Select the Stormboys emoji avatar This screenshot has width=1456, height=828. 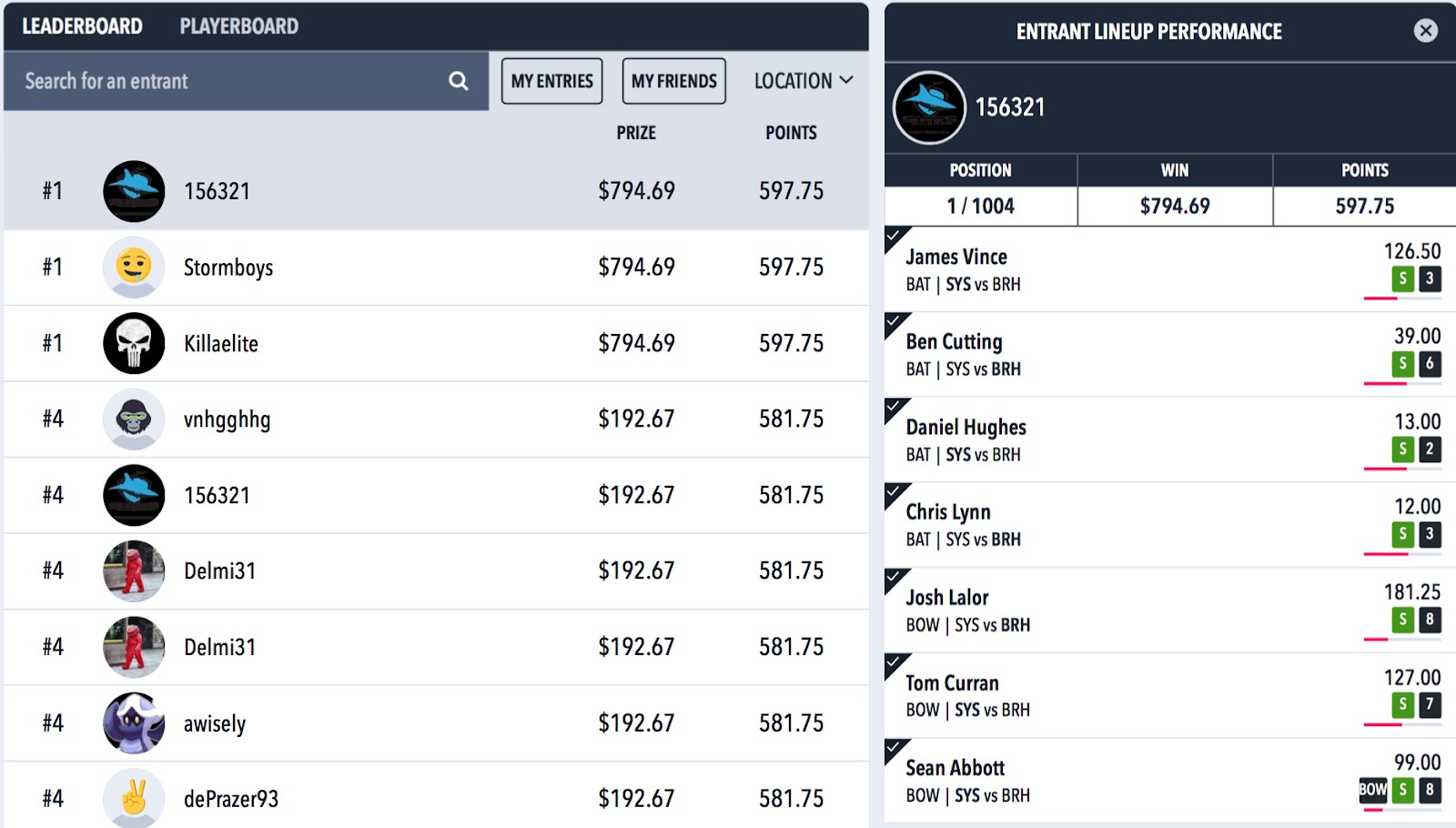pyautogui.click(x=134, y=268)
